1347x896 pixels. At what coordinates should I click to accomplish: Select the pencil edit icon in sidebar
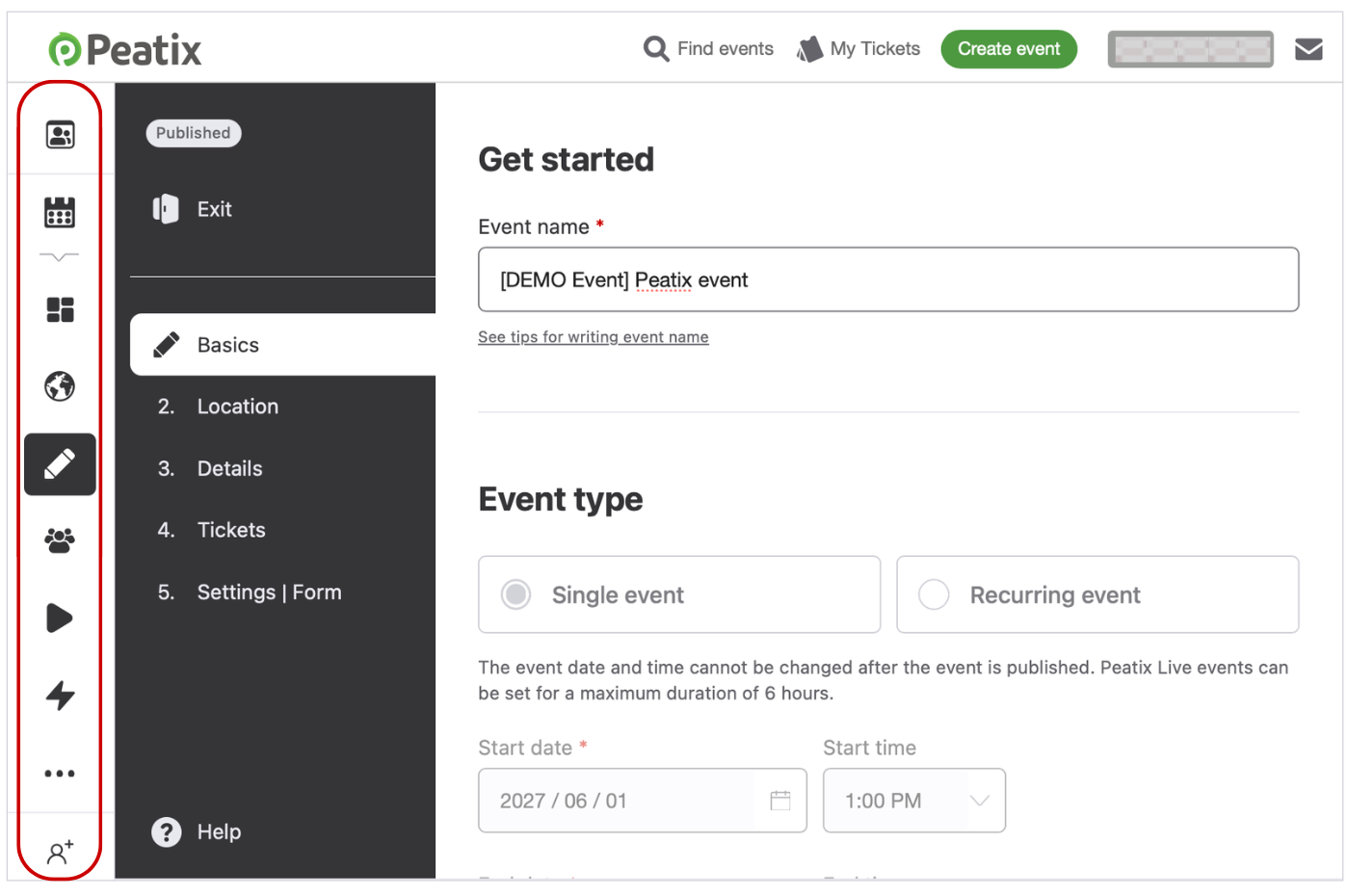[60, 464]
